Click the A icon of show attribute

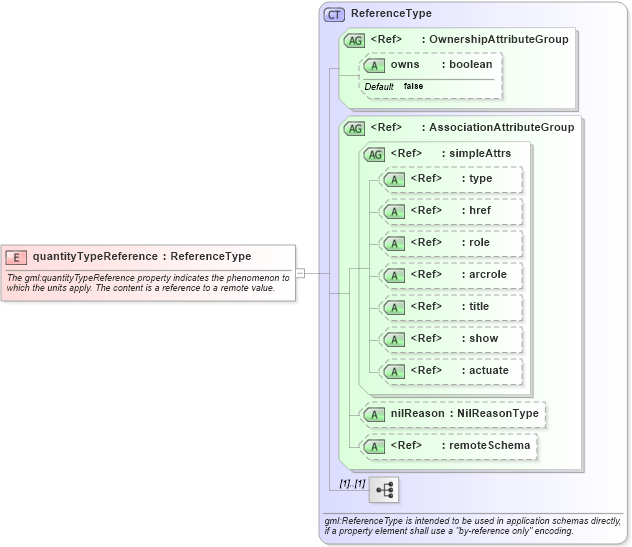(x=394, y=339)
